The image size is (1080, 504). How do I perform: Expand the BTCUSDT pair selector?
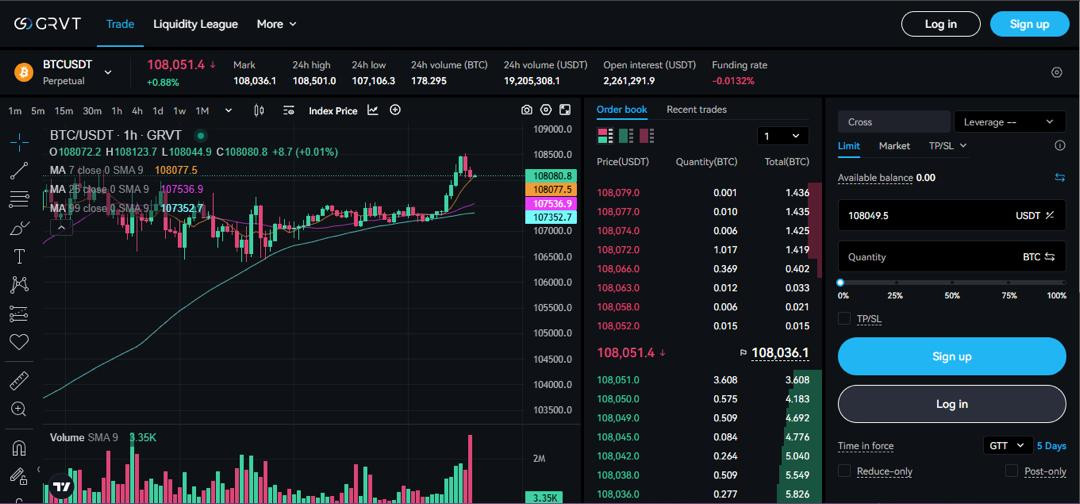click(x=108, y=72)
